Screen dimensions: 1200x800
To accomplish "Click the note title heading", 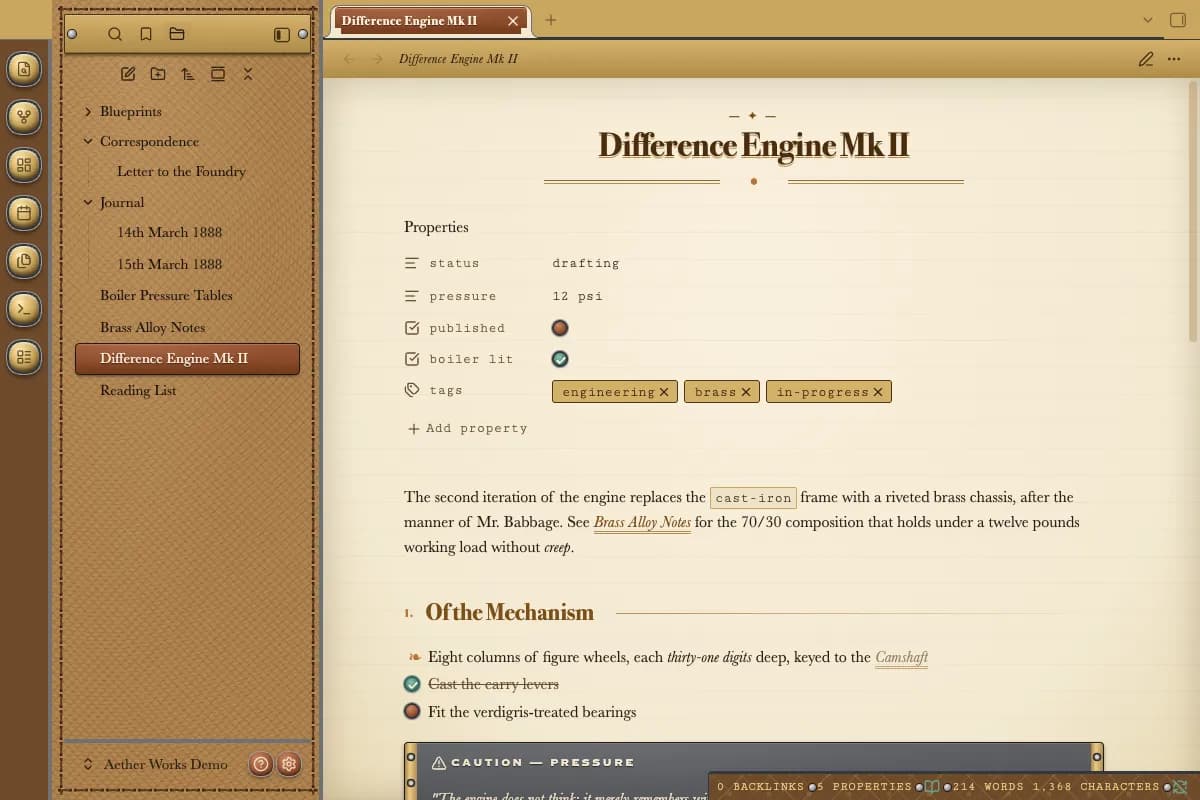I will 754,145.
